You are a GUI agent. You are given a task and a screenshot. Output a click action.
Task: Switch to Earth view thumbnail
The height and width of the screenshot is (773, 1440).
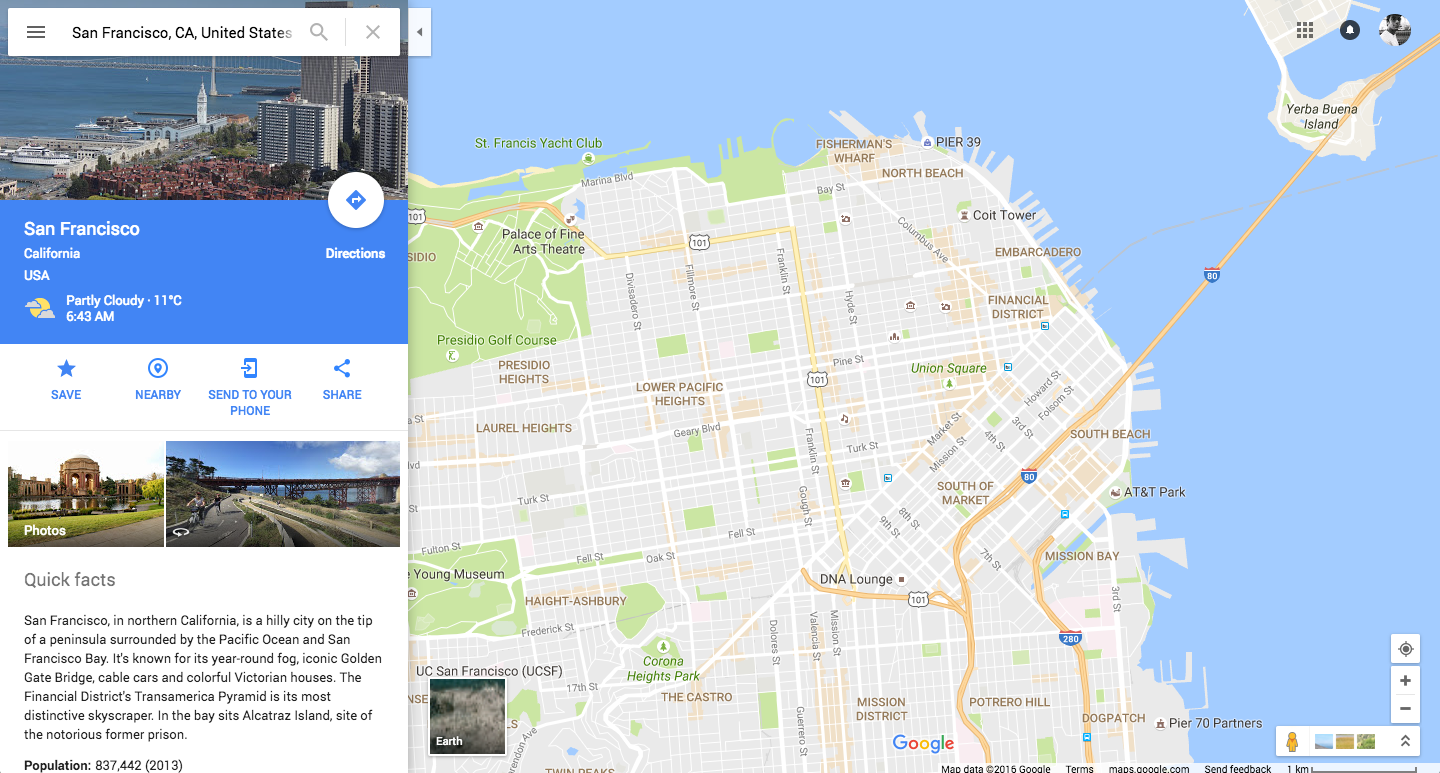468,715
